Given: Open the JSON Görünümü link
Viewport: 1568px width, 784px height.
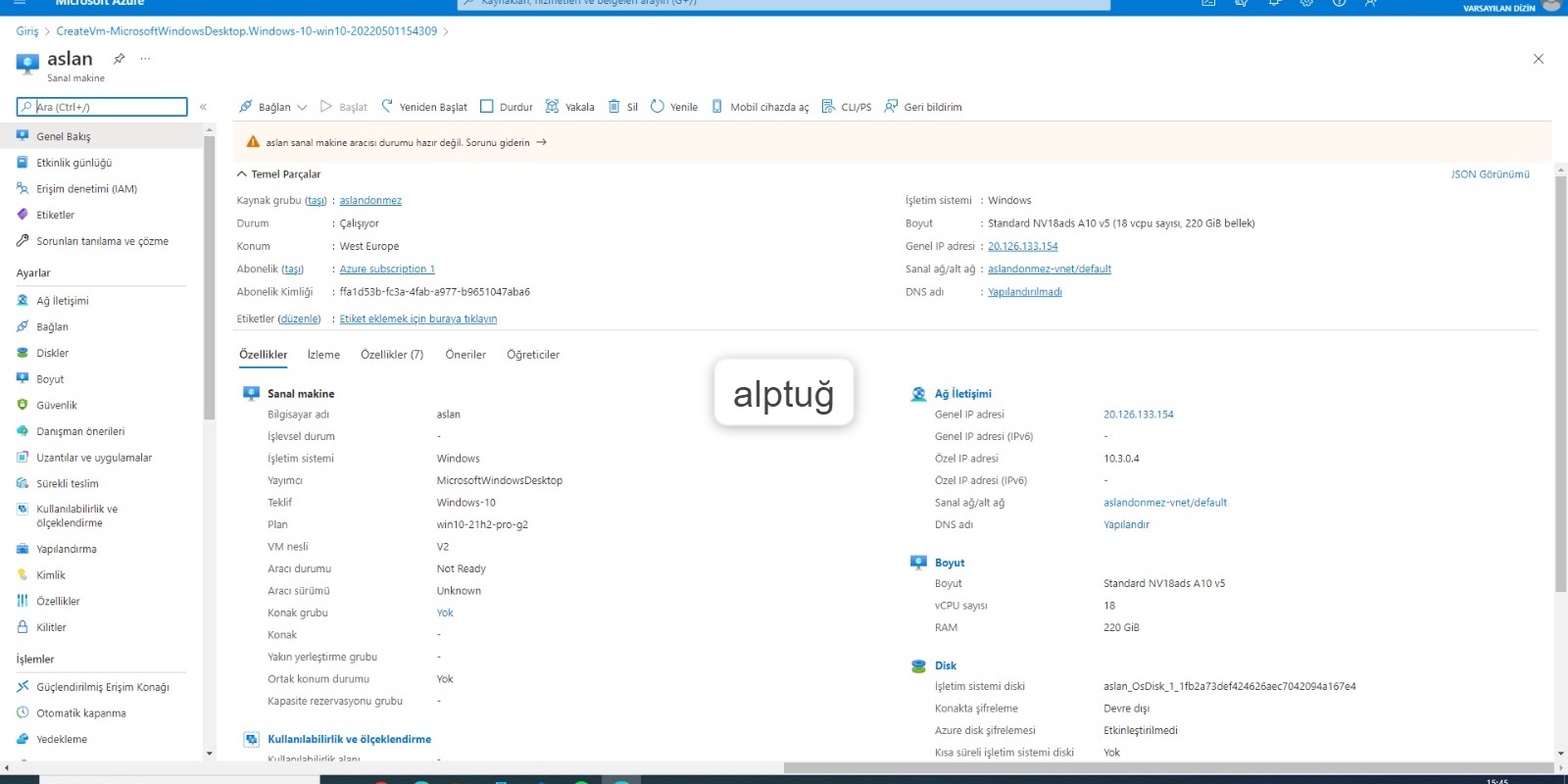Looking at the screenshot, I should click(1490, 174).
